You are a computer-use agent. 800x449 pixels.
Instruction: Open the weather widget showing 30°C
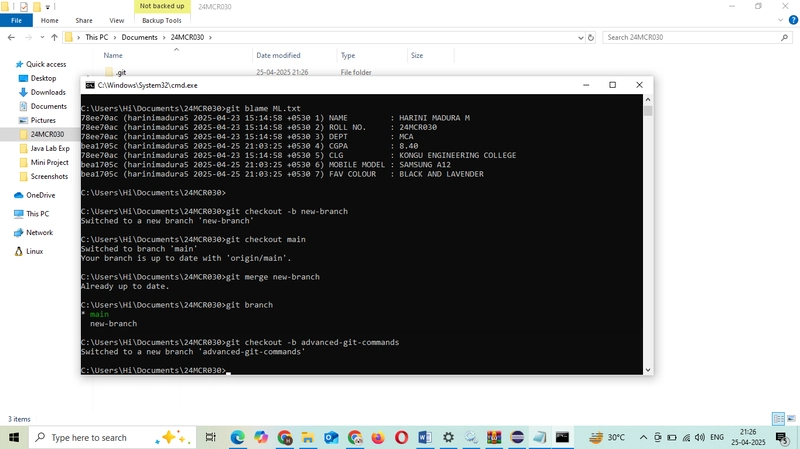(607, 437)
